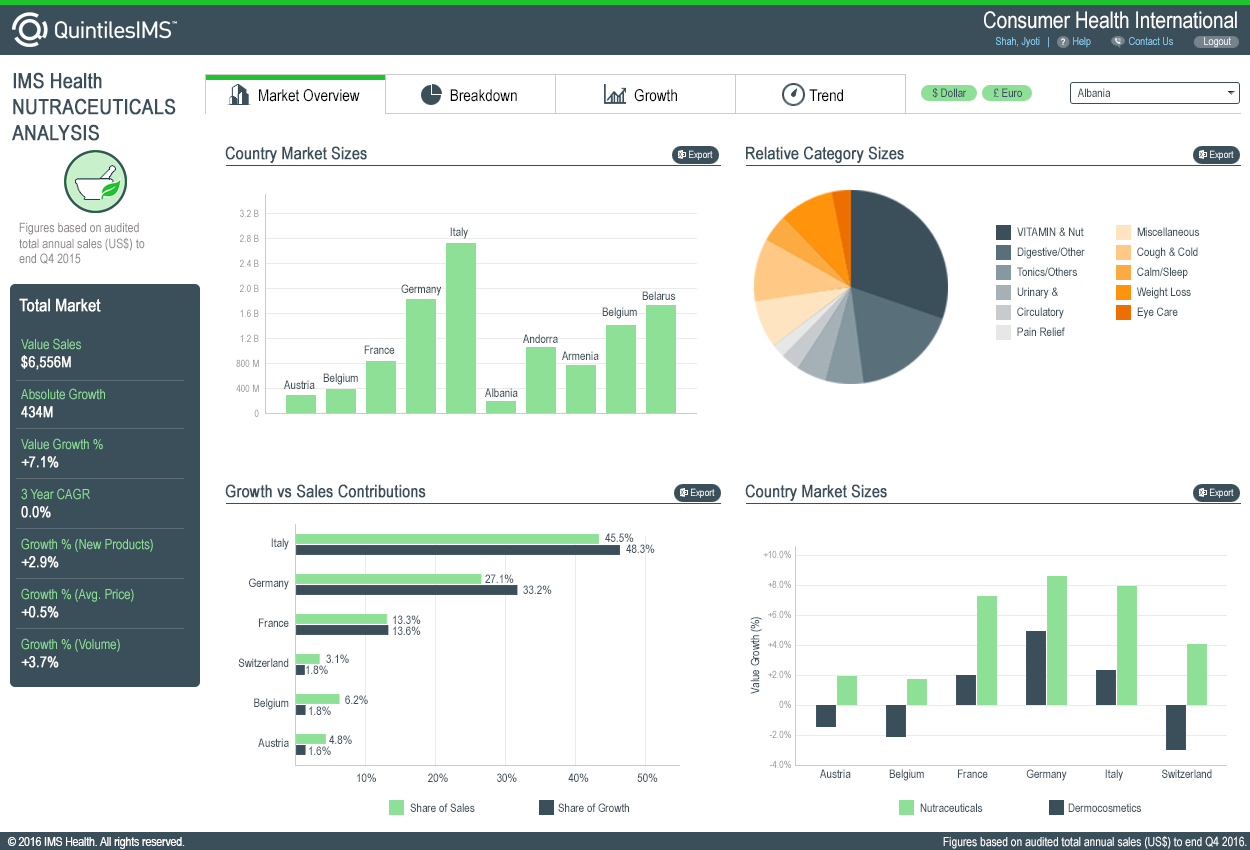Export the Country Market Sizes chart containing Albania
The height and width of the screenshot is (850, 1250).
click(696, 155)
